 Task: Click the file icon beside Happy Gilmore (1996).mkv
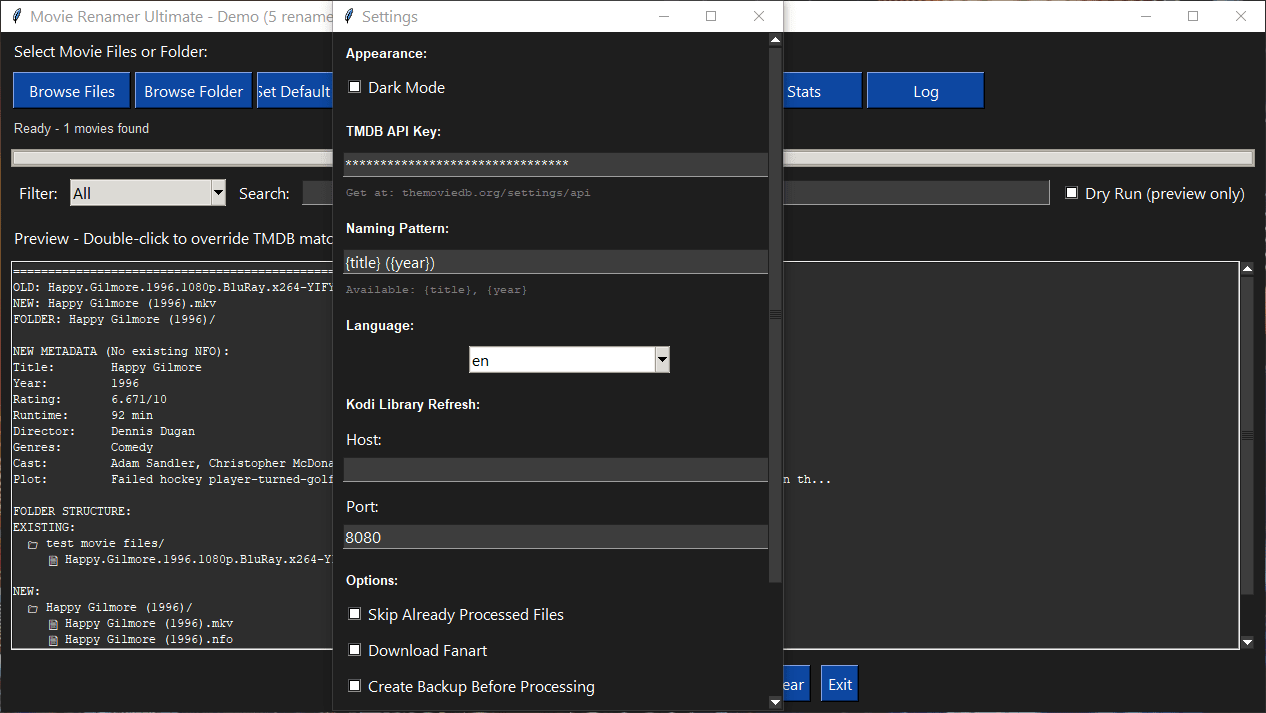coord(52,623)
